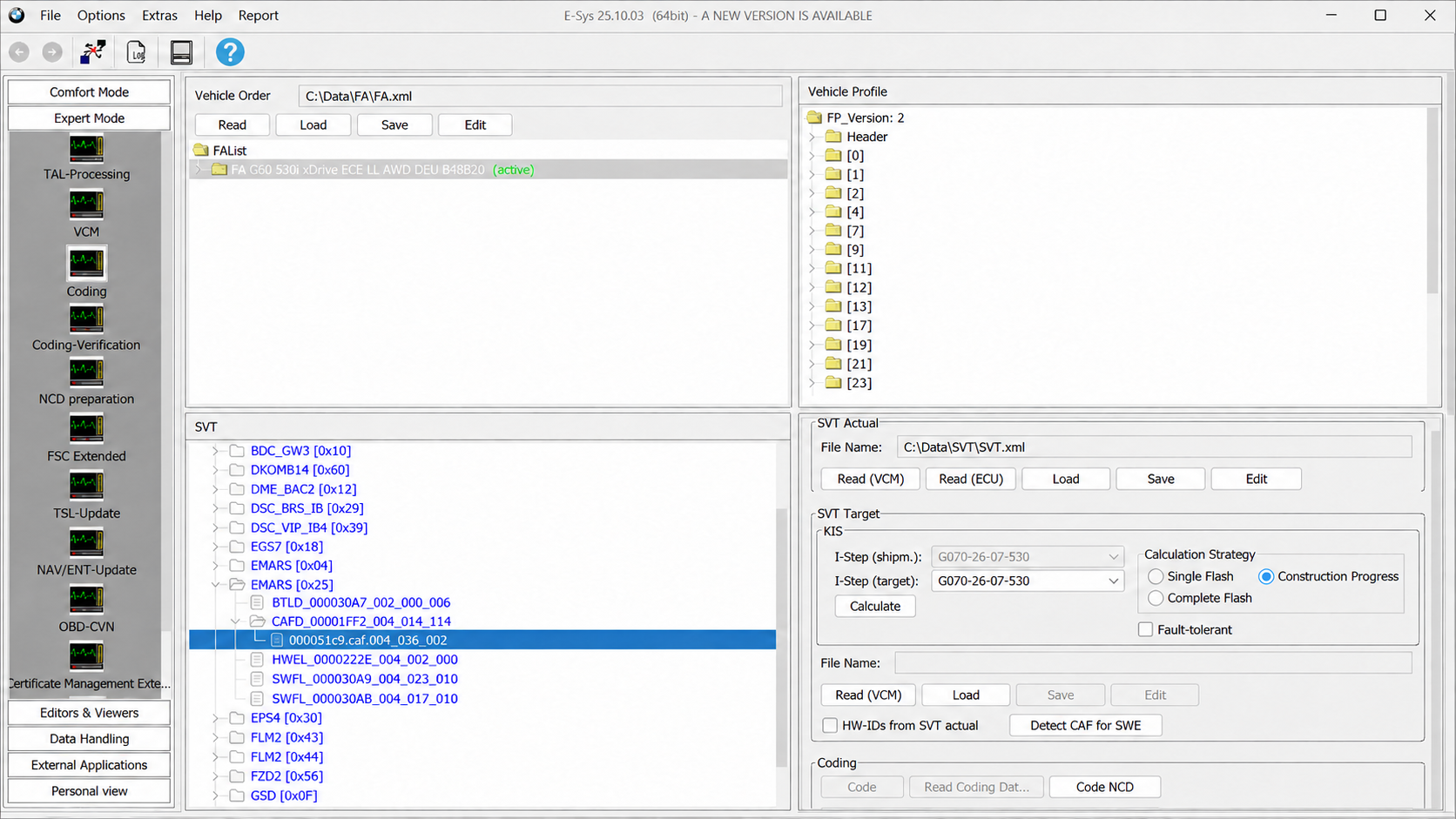Screen dimensions: 1456x819
Task: Enable the Fault-tolerant checkbox
Action: pyautogui.click(x=1145, y=629)
